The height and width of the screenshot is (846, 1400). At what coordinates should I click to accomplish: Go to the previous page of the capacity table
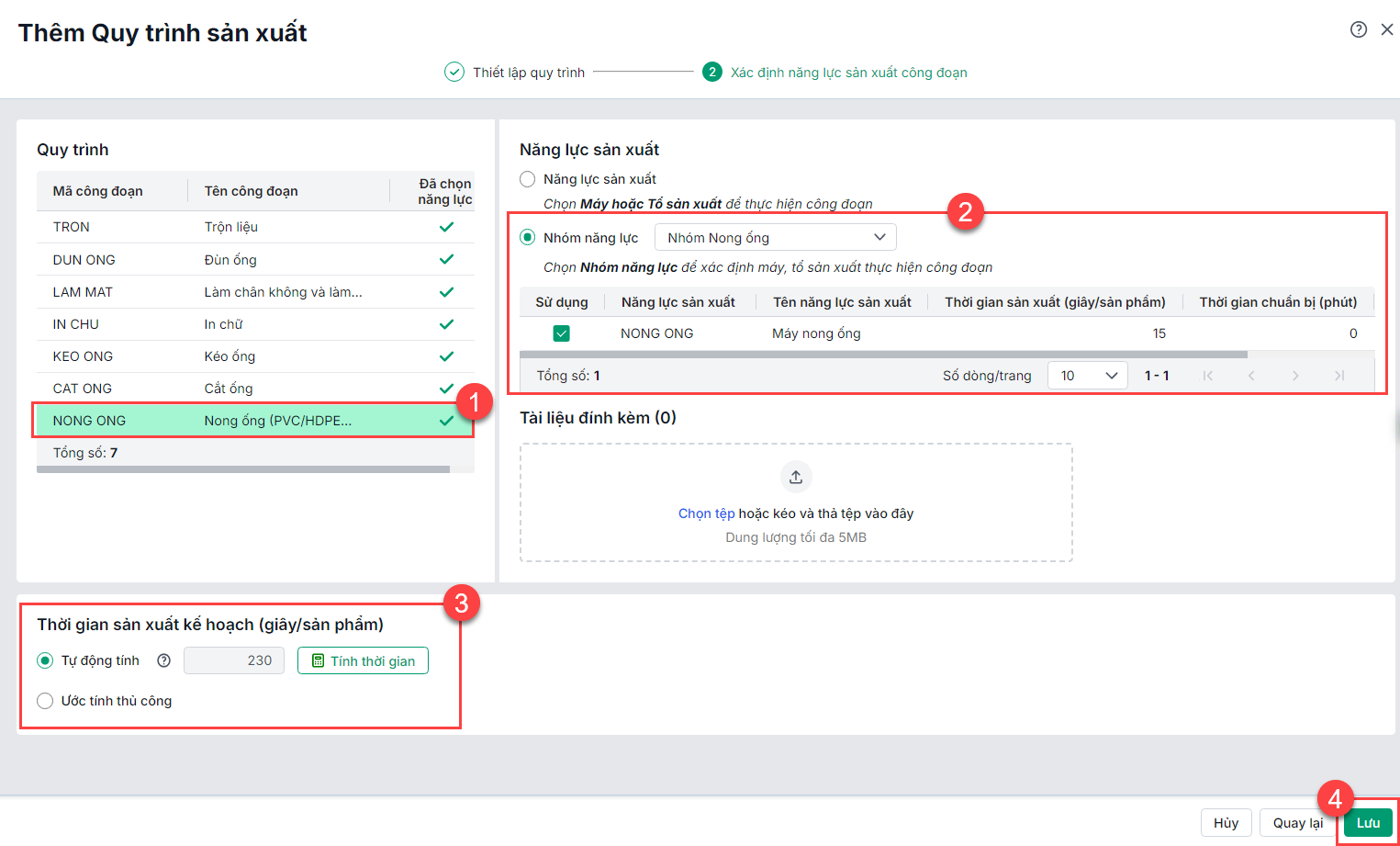pos(1251,376)
